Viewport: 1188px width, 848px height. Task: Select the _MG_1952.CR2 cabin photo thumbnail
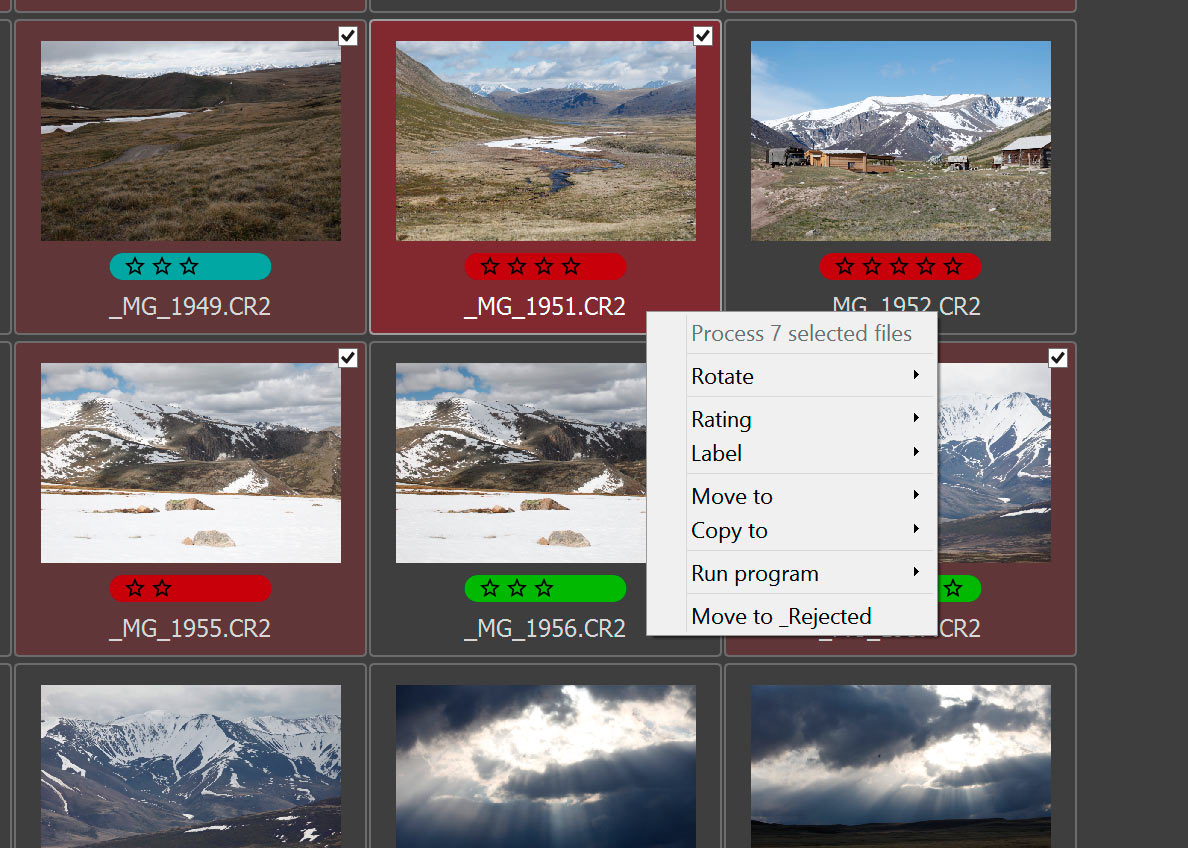(900, 140)
